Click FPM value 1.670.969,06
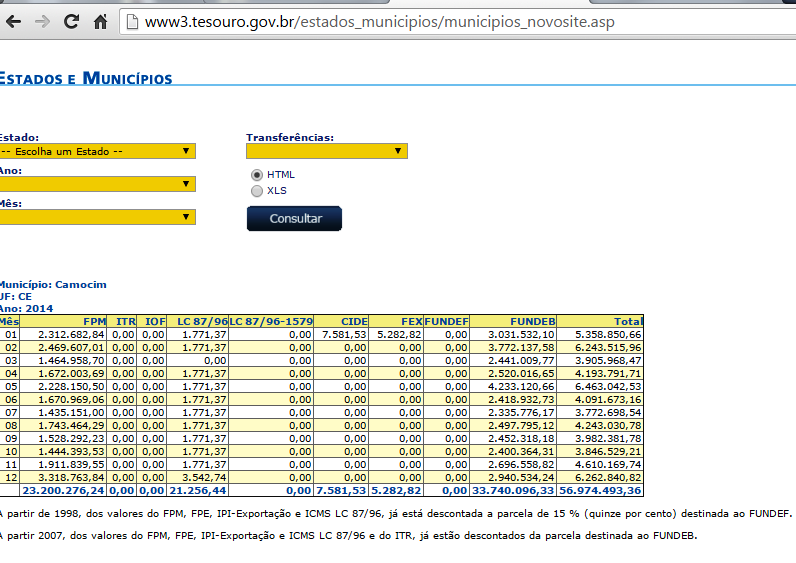The image size is (796, 563). click(x=71, y=400)
